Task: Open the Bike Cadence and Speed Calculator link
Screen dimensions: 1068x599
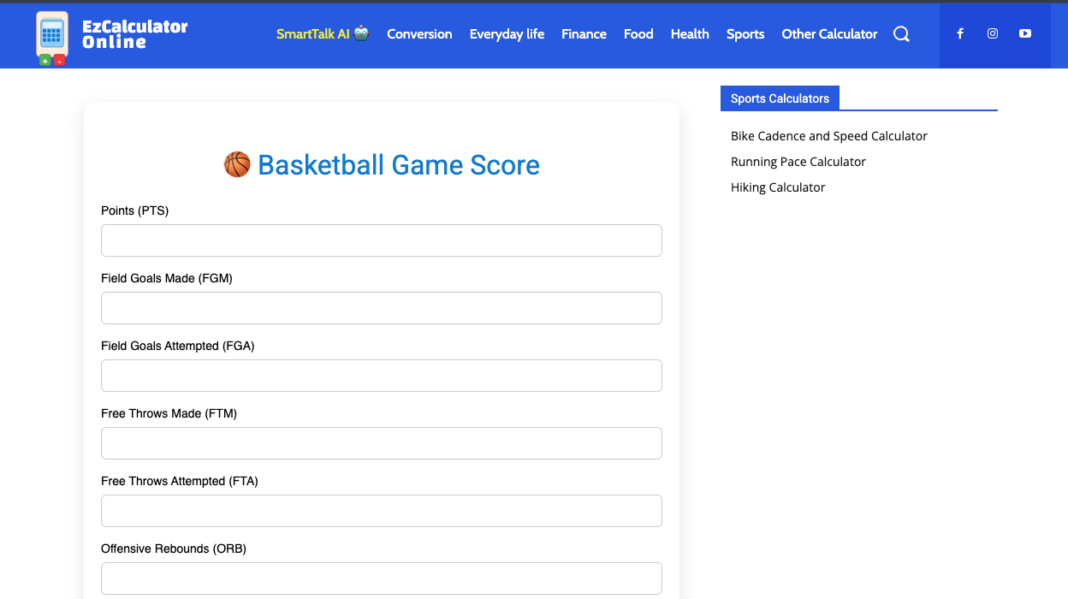Action: pos(829,135)
